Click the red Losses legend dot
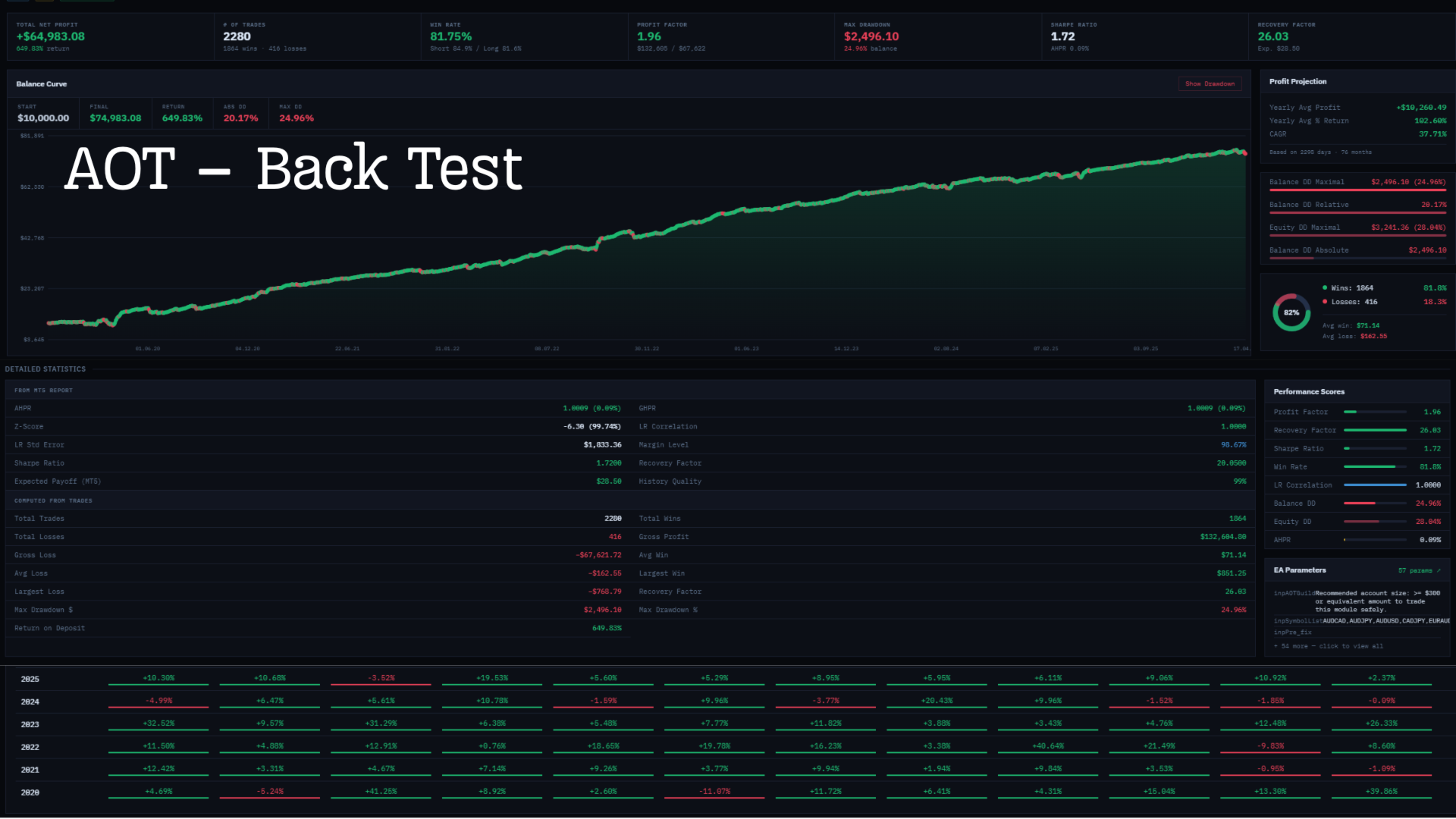This screenshot has width=1456, height=819. click(1325, 302)
